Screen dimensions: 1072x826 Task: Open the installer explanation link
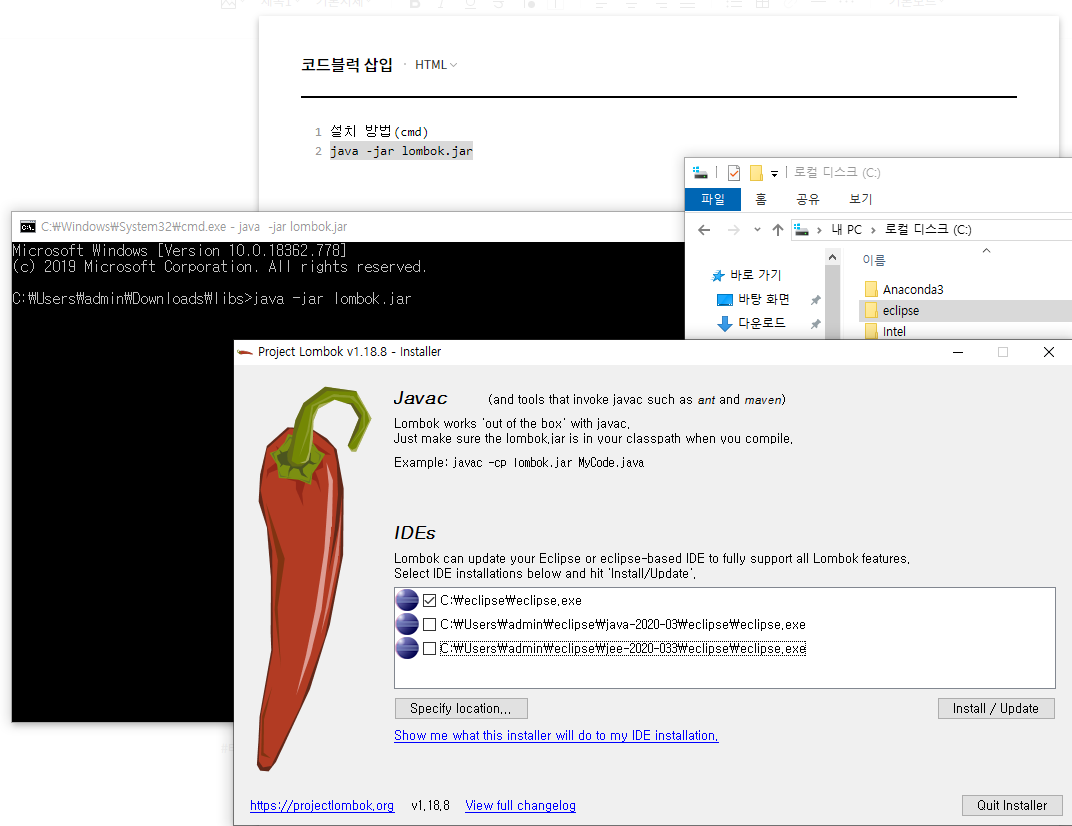click(556, 736)
